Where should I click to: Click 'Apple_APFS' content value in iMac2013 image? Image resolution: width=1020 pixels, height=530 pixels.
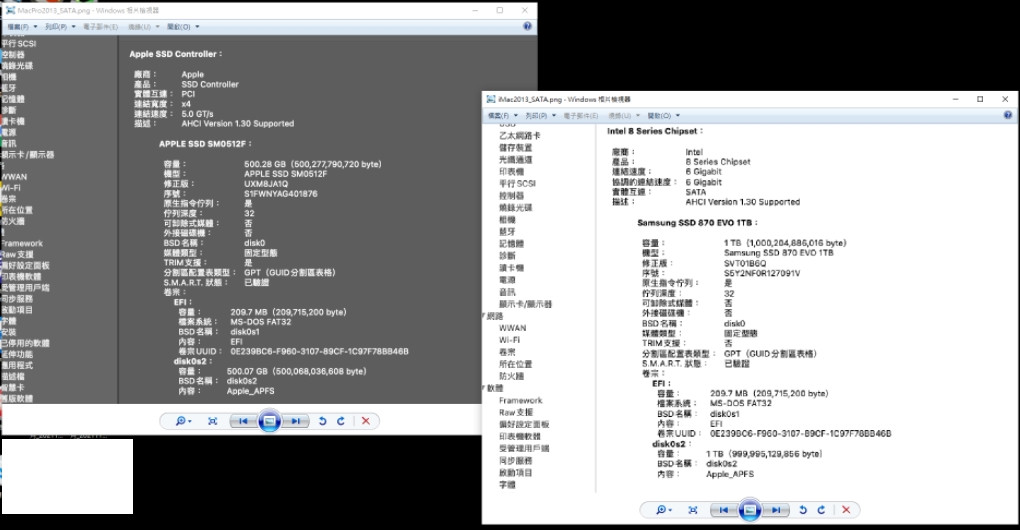(730, 474)
